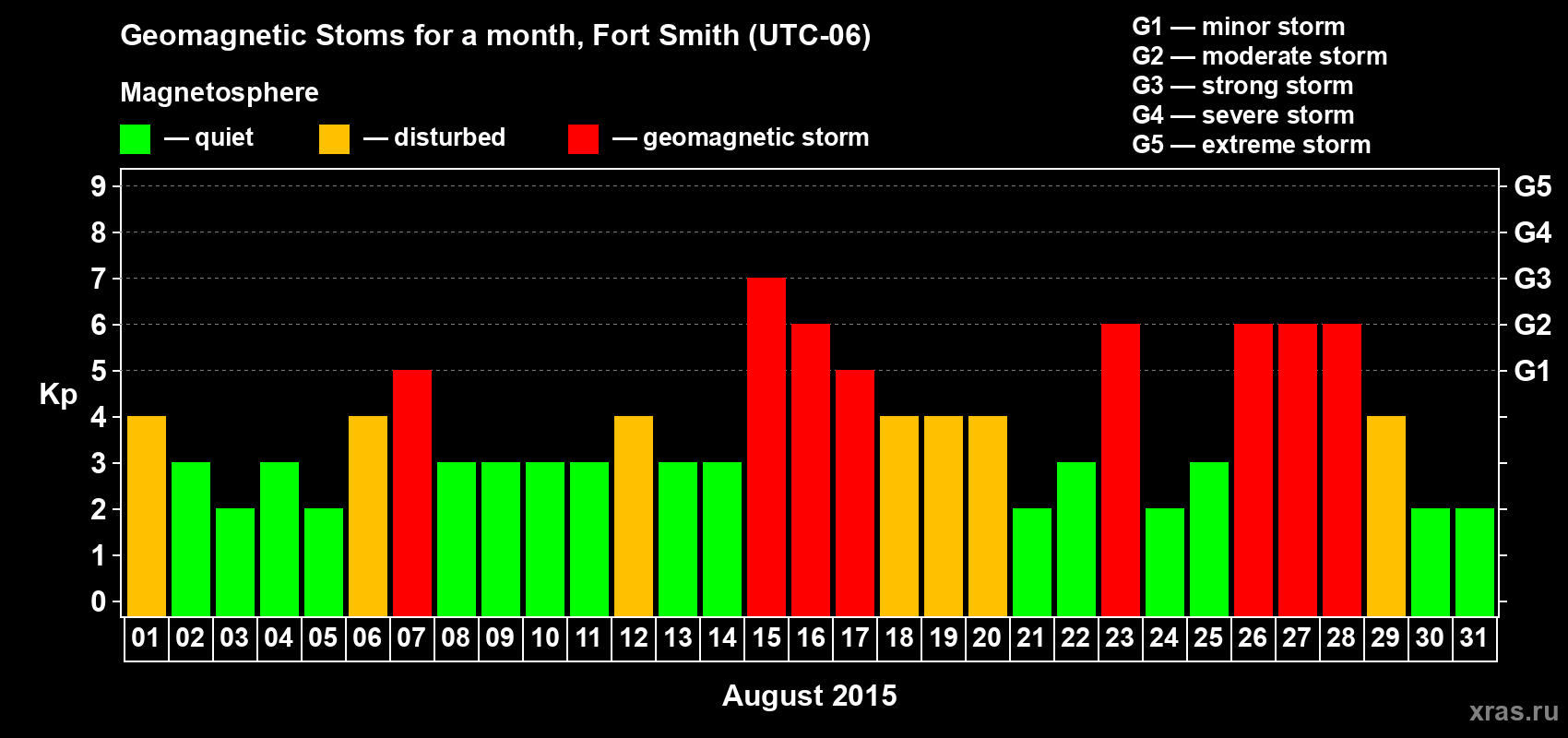This screenshot has width=1568, height=738.
Task: Select the orange bar for day 12
Action: 634,516
